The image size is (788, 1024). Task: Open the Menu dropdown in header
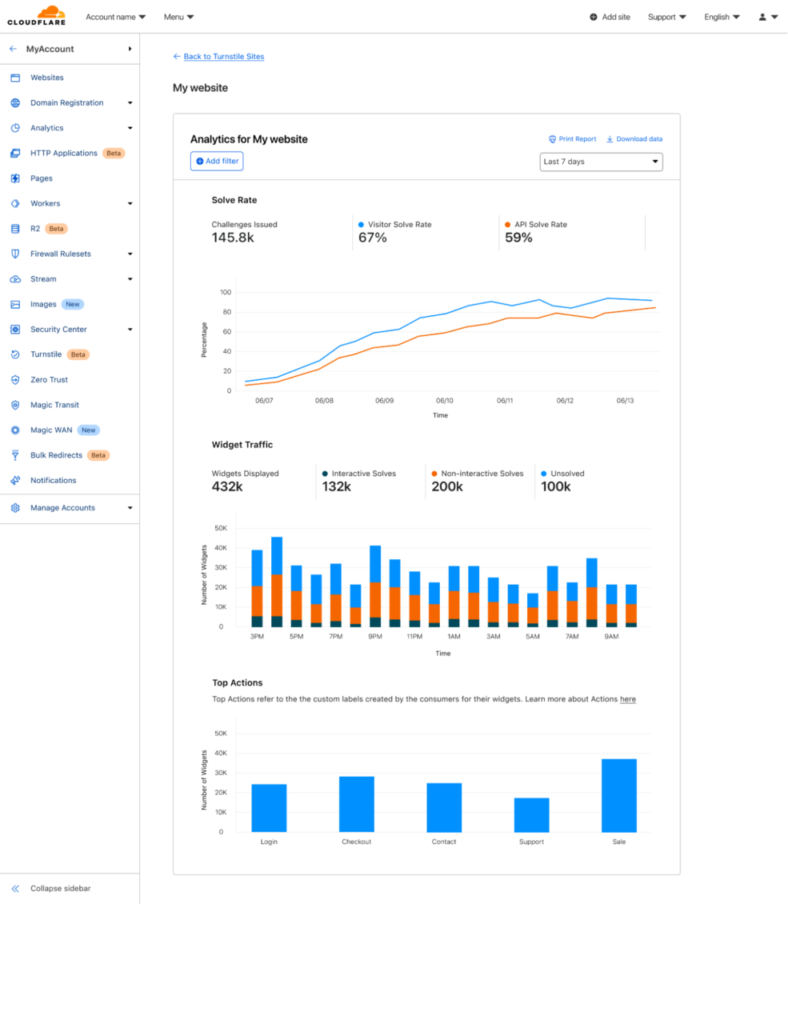(x=178, y=17)
